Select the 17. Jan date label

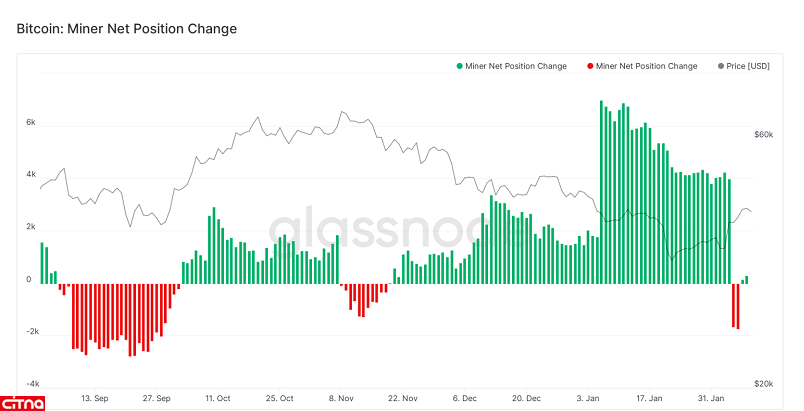click(x=649, y=398)
